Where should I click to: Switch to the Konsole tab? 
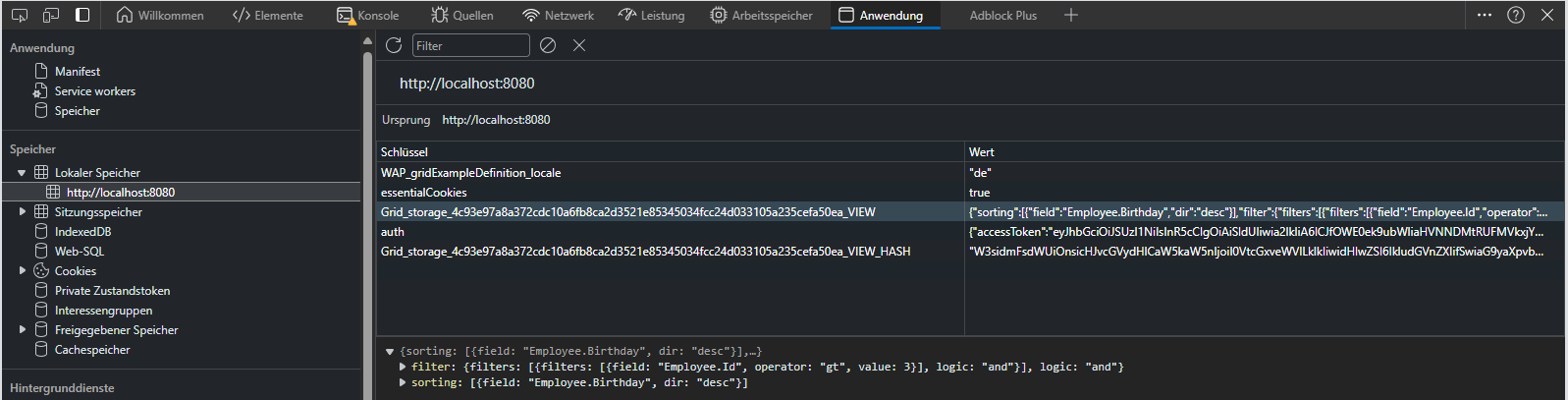(x=367, y=15)
